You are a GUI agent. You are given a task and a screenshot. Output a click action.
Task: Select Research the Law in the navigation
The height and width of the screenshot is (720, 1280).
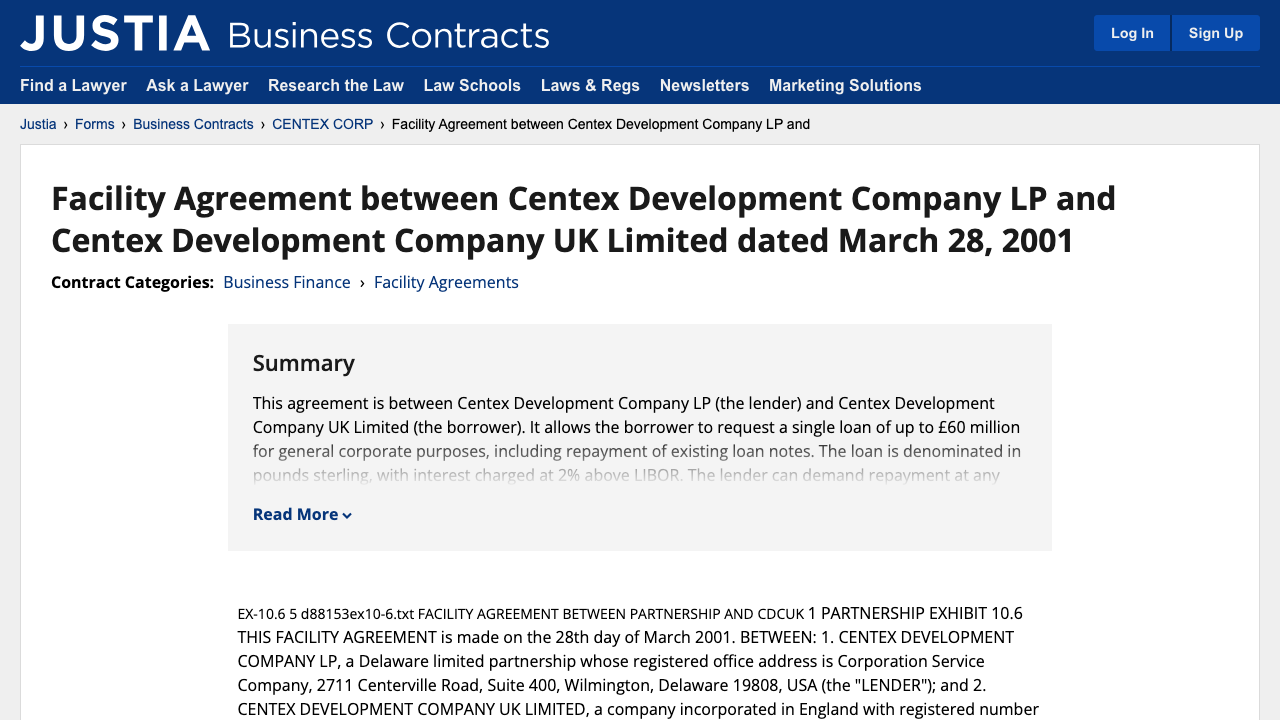(x=335, y=86)
